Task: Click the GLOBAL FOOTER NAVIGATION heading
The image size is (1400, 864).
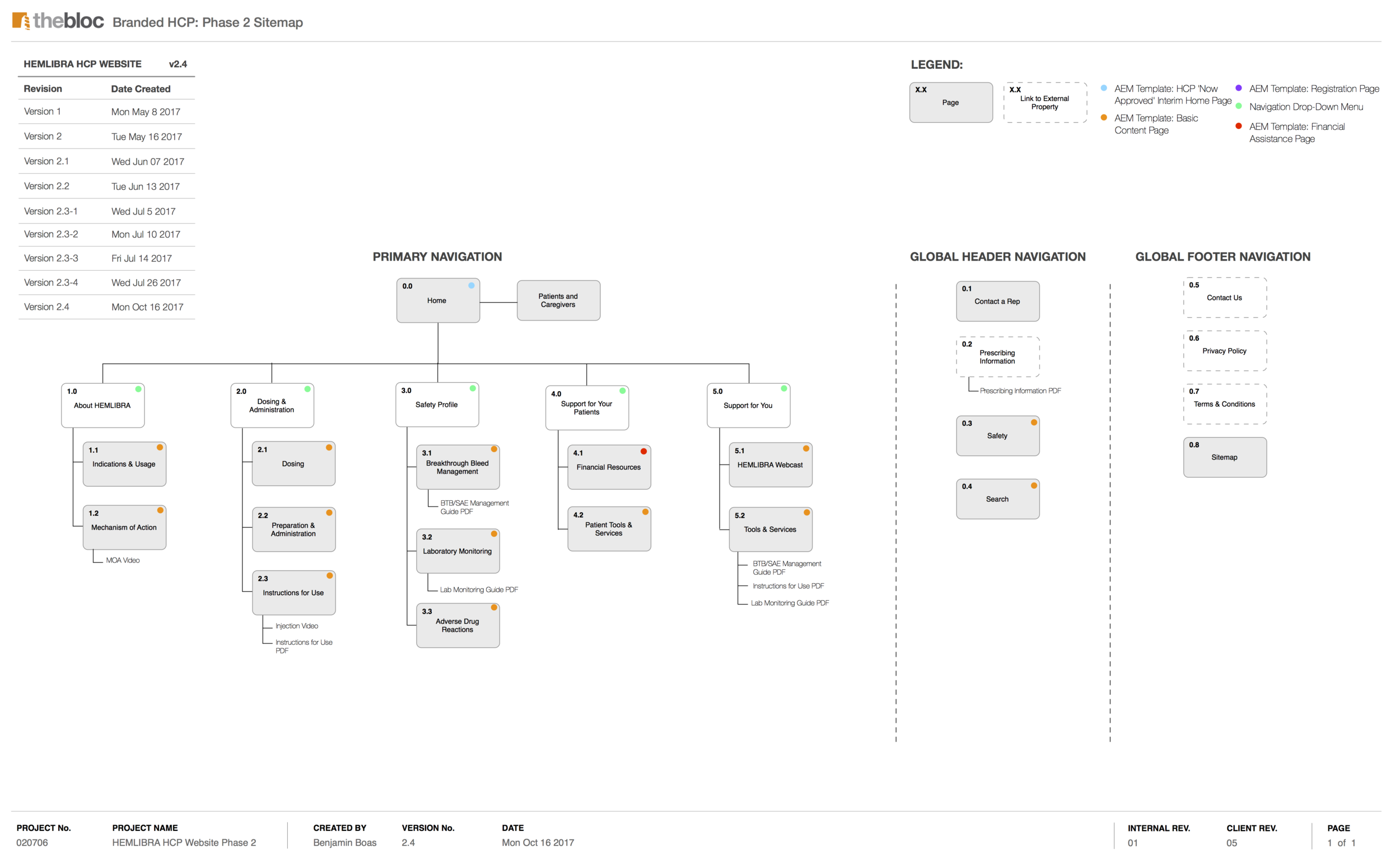Action: [x=1223, y=257]
